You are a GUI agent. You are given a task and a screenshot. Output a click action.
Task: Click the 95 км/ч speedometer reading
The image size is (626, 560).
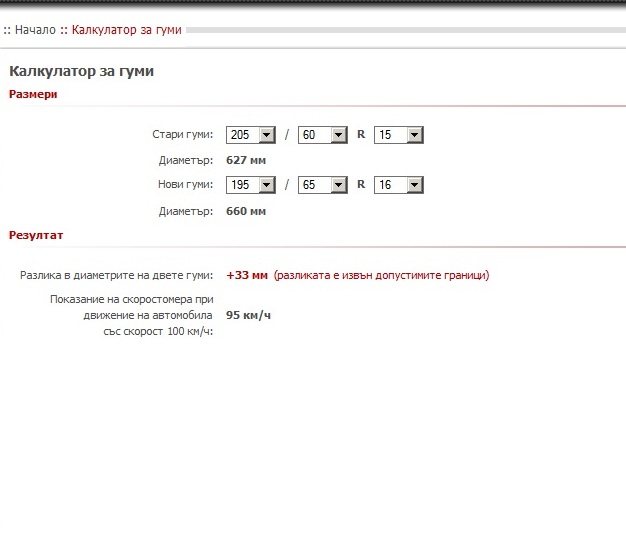(x=248, y=316)
